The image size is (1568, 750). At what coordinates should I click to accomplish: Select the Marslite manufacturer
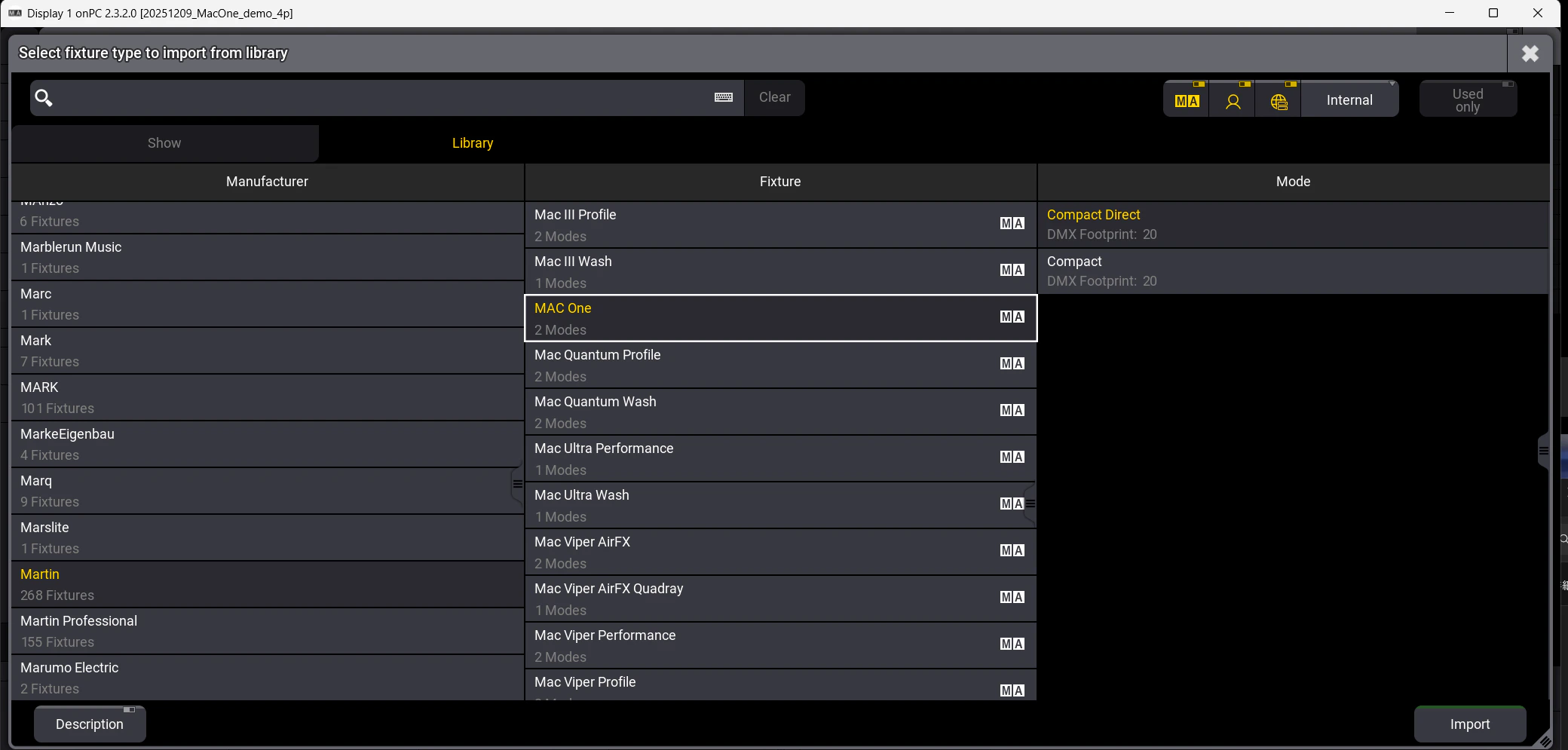coord(267,538)
